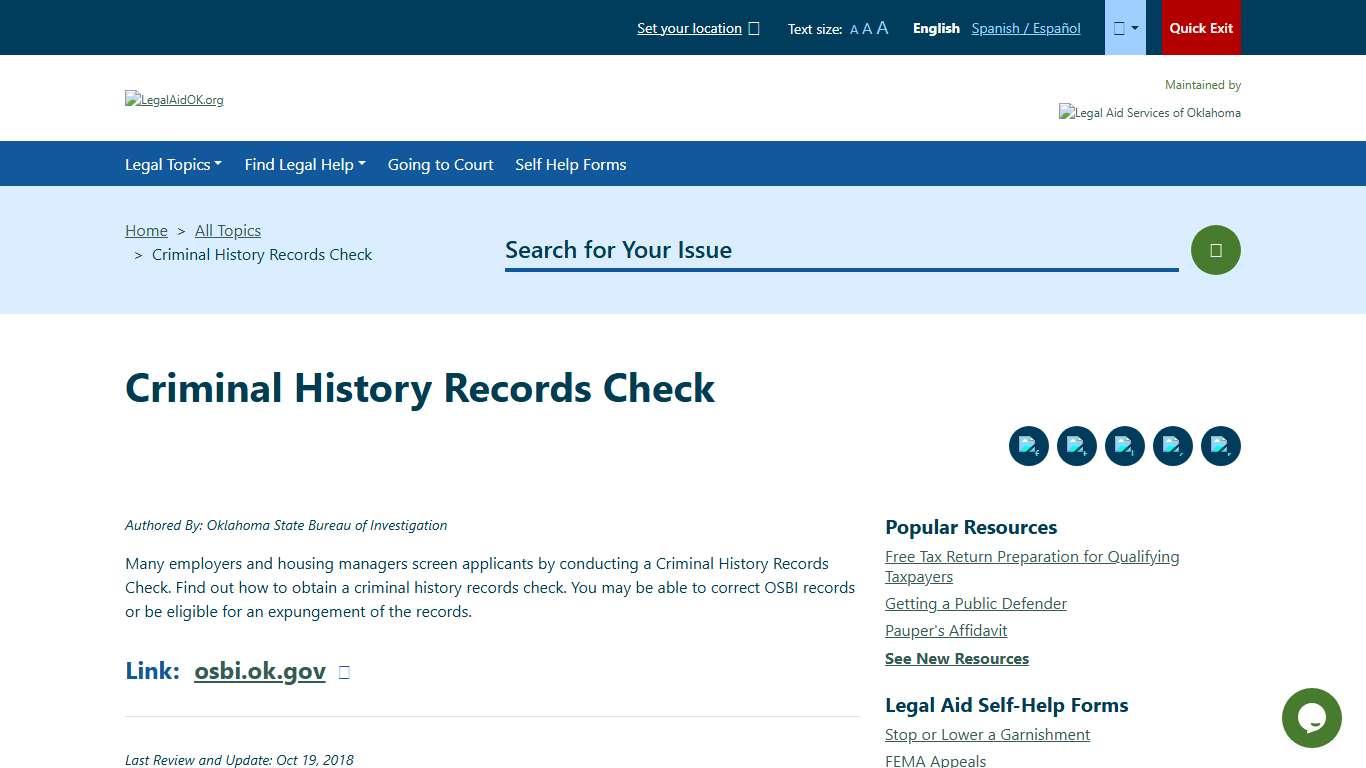Image resolution: width=1366 pixels, height=768 pixels.
Task: Select Going to Court in the navigation
Action: [440, 164]
